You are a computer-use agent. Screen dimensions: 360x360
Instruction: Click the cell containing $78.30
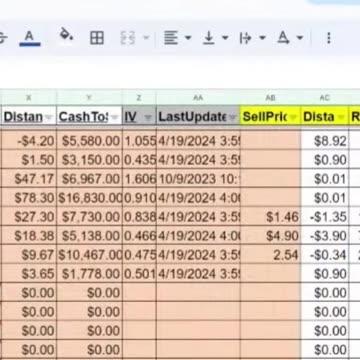tap(29, 198)
